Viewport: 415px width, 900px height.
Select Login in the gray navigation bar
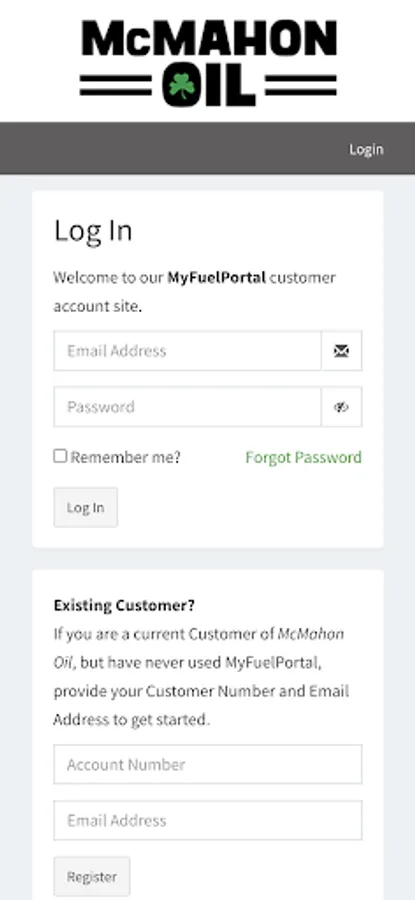click(366, 149)
